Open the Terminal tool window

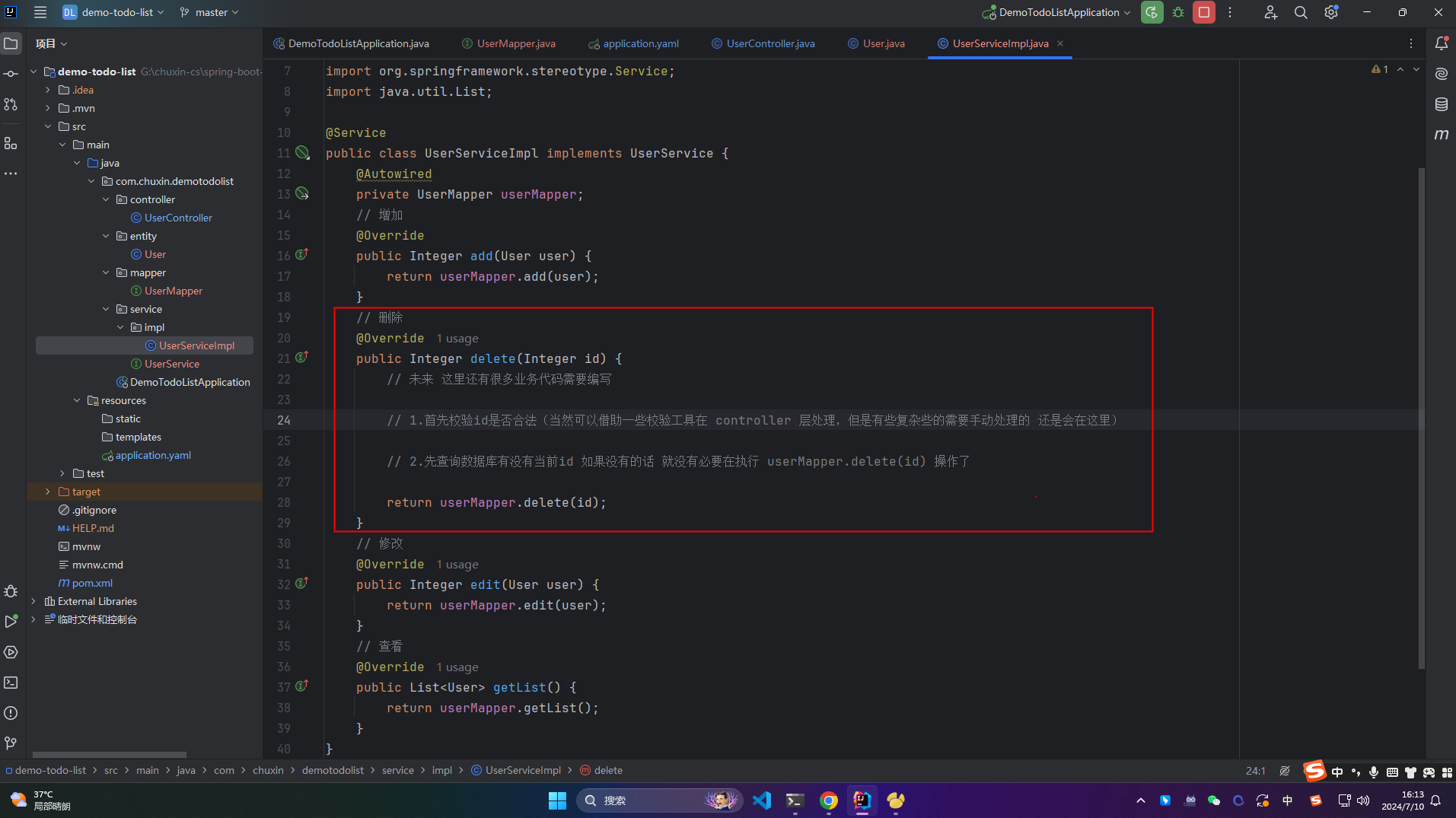11,683
